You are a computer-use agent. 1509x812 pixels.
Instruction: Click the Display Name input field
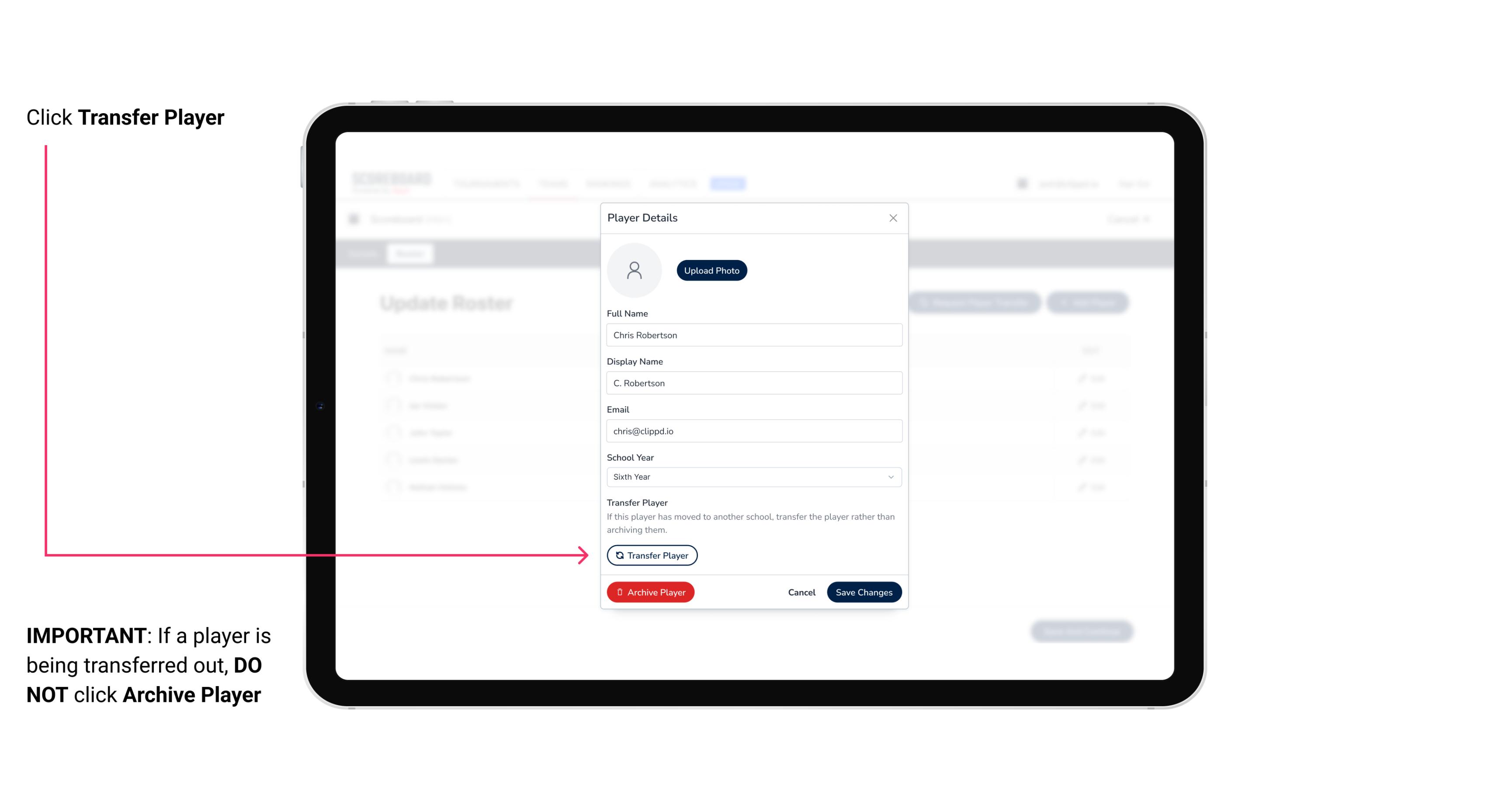click(x=753, y=383)
